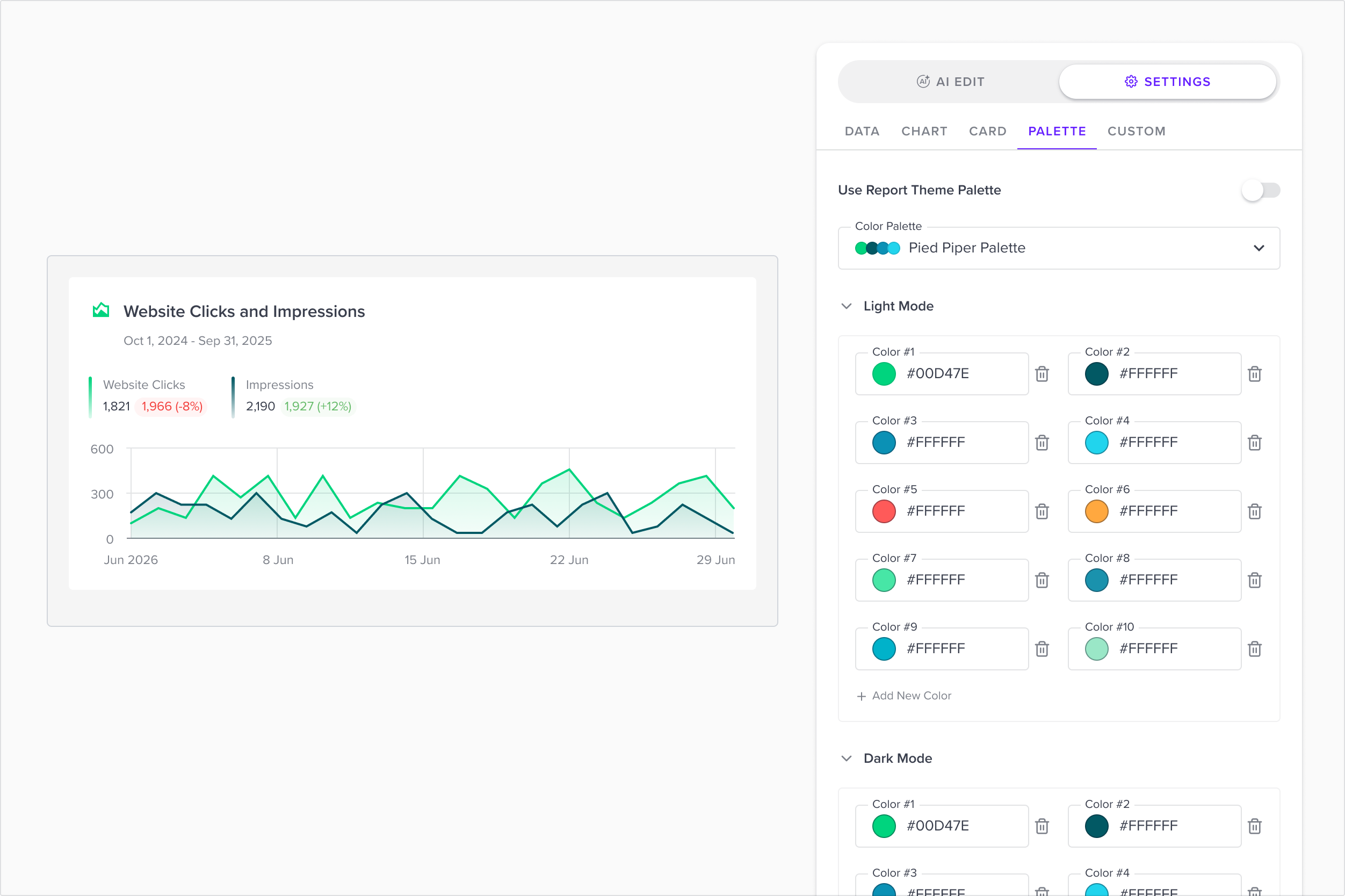This screenshot has height=896, width=1345.
Task: Open Dark Mode Color #2 dark teal swatch
Action: [x=1096, y=826]
